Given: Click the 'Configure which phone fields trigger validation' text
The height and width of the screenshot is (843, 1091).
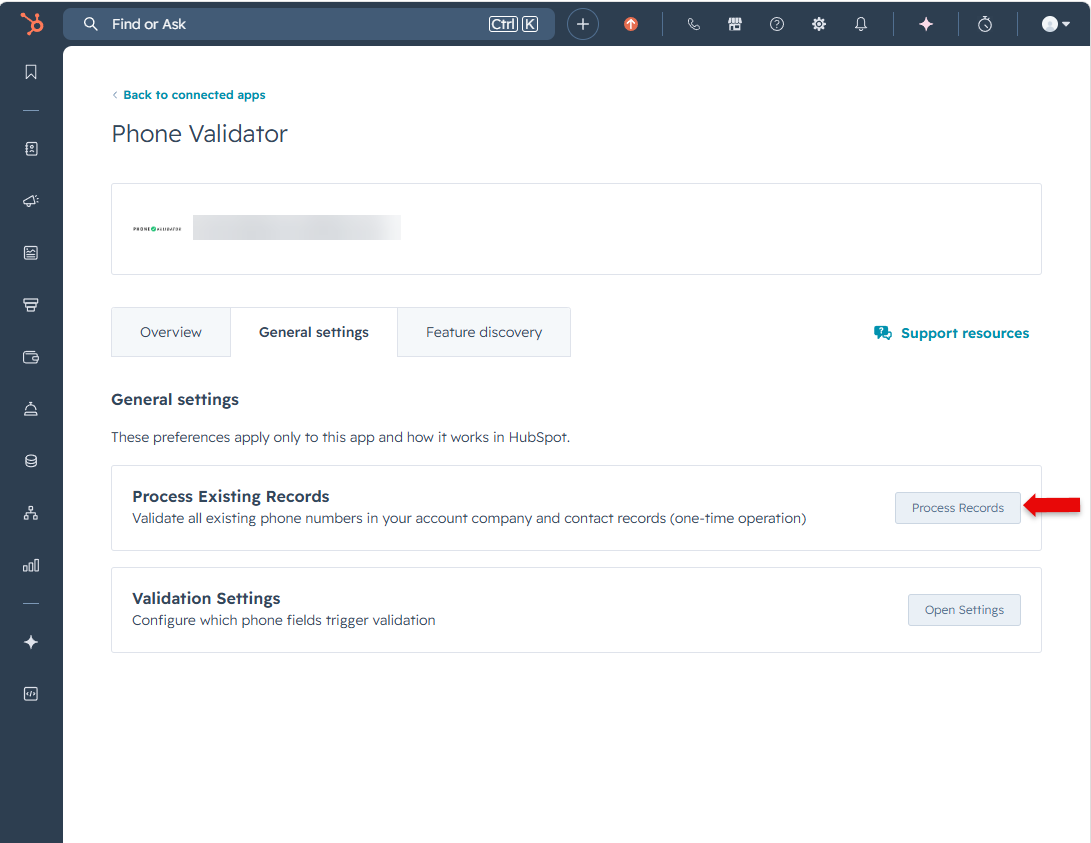Looking at the screenshot, I should tap(284, 620).
